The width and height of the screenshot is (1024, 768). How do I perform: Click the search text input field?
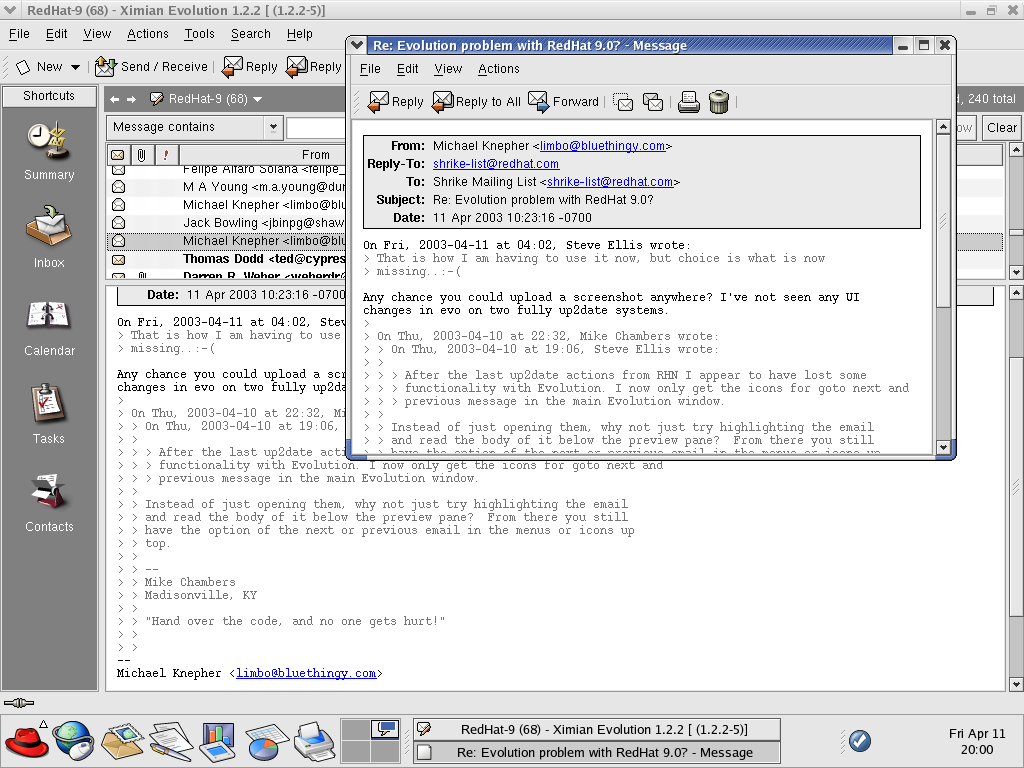pos(316,127)
